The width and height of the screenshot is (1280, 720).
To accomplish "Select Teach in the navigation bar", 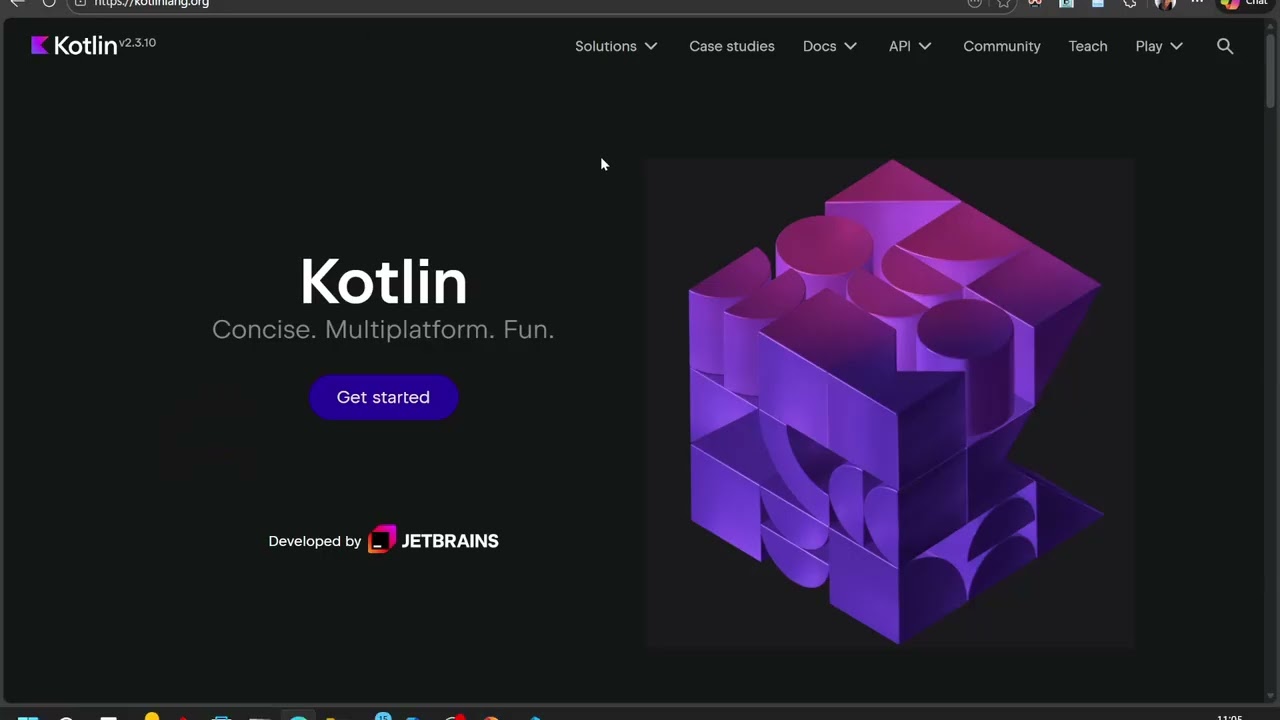I will (1088, 46).
